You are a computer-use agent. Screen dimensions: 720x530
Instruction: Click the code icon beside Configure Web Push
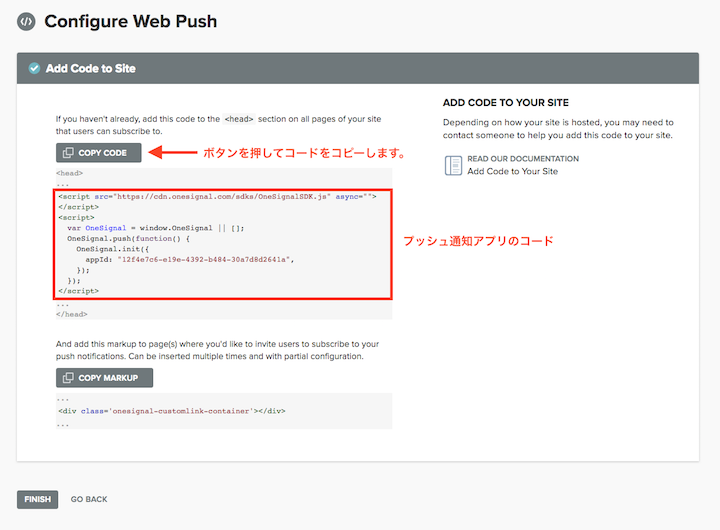pos(26,22)
